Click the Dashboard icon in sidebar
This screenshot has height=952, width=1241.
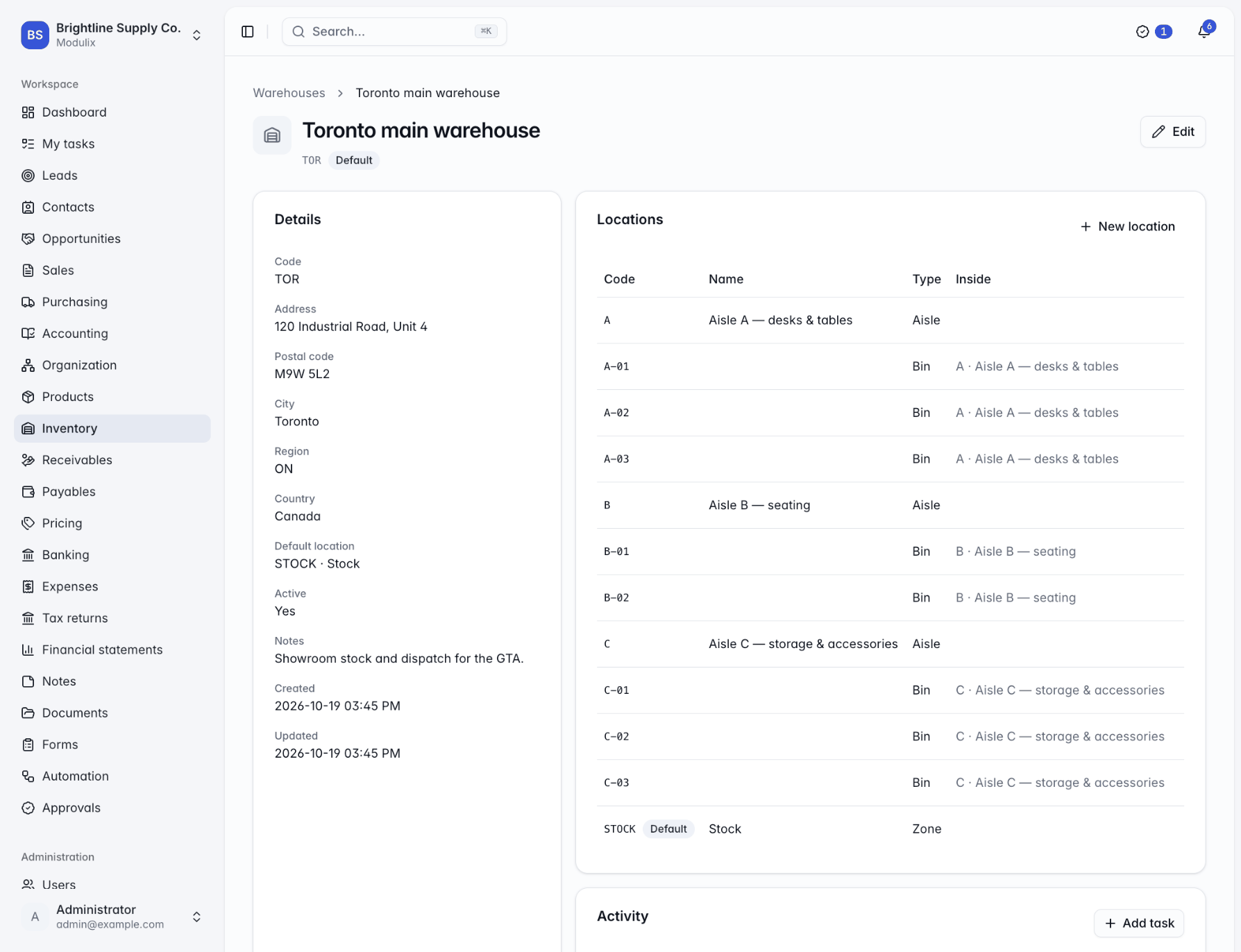[x=28, y=112]
